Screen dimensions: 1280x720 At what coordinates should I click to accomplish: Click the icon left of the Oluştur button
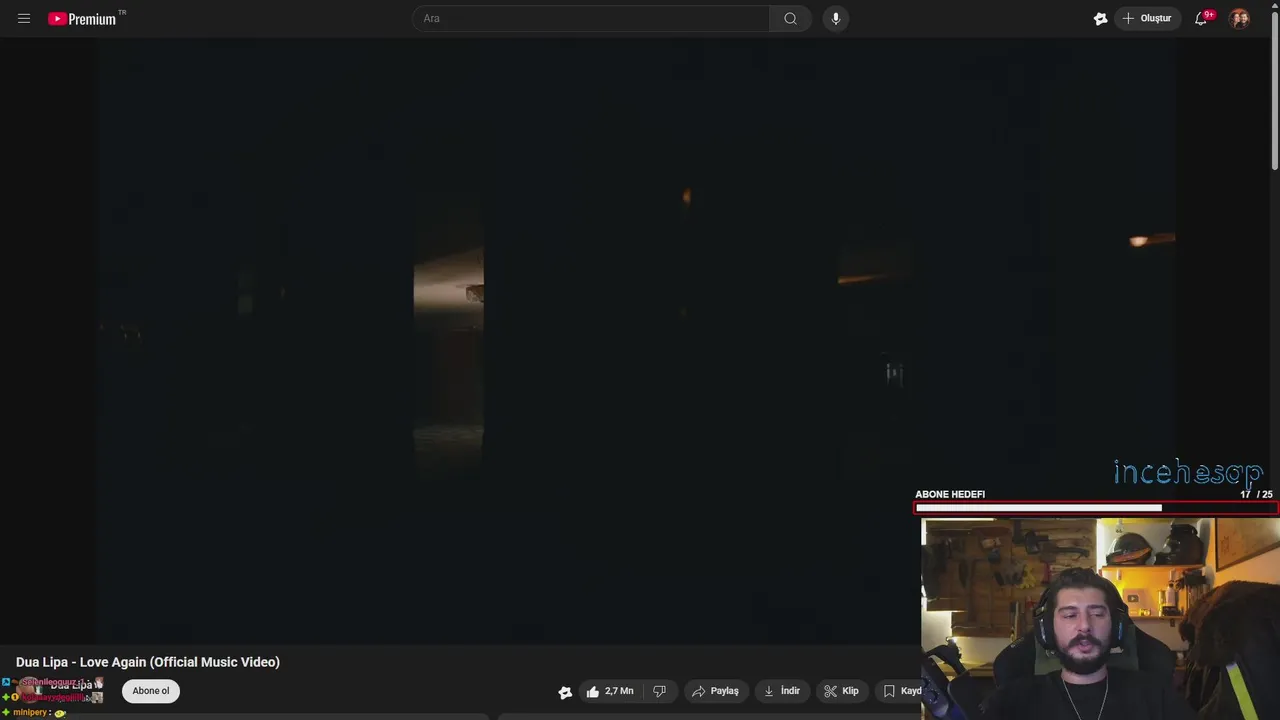click(x=1100, y=18)
